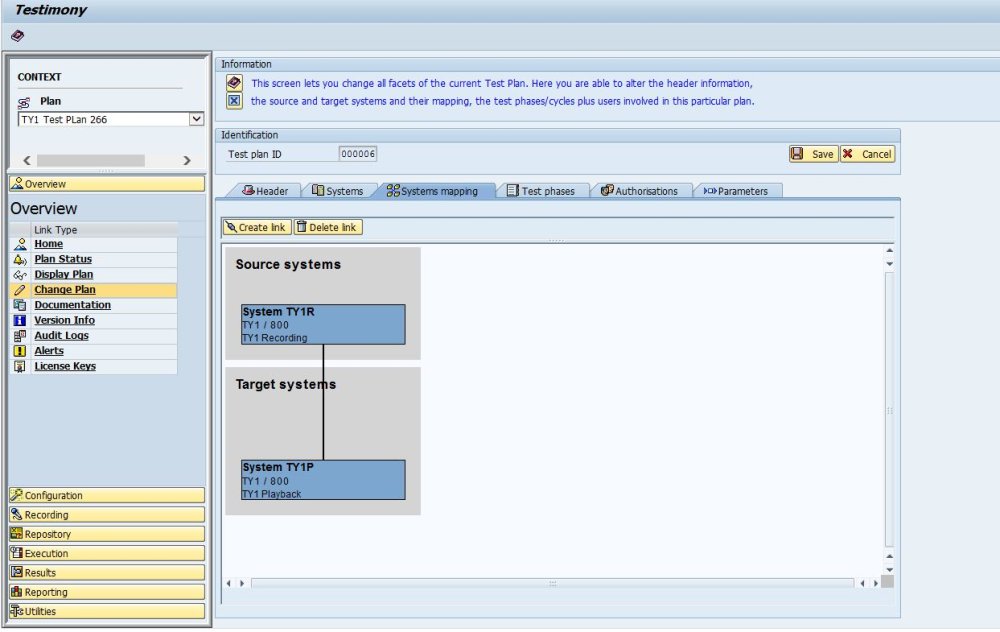Switch to the Authorisations tab
The height and width of the screenshot is (632, 1000).
click(640, 191)
